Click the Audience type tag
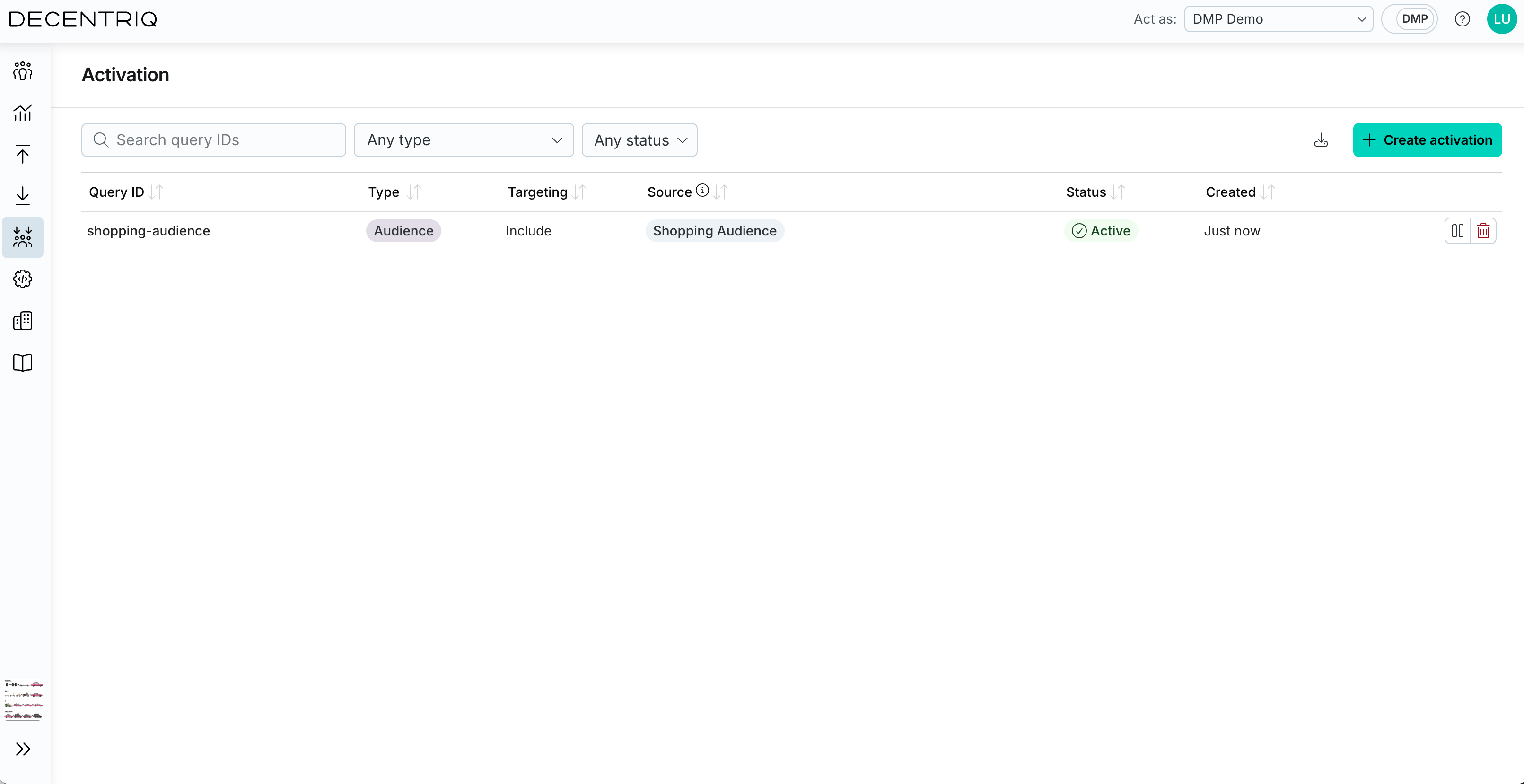 click(403, 231)
